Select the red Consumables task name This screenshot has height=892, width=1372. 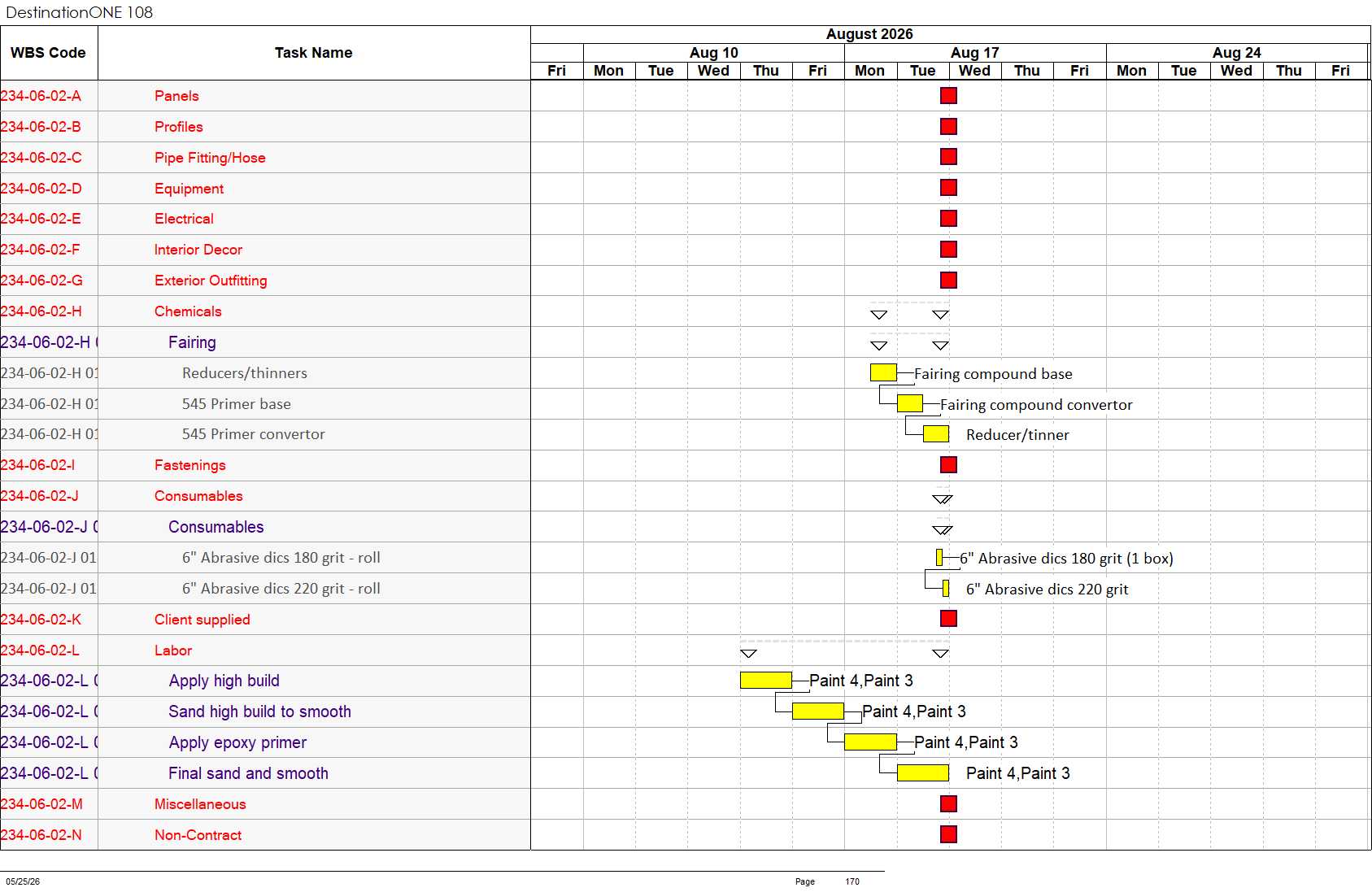pyautogui.click(x=198, y=496)
